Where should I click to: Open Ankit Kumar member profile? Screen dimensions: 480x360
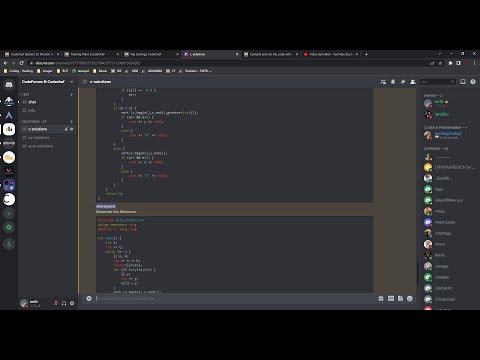(448, 222)
